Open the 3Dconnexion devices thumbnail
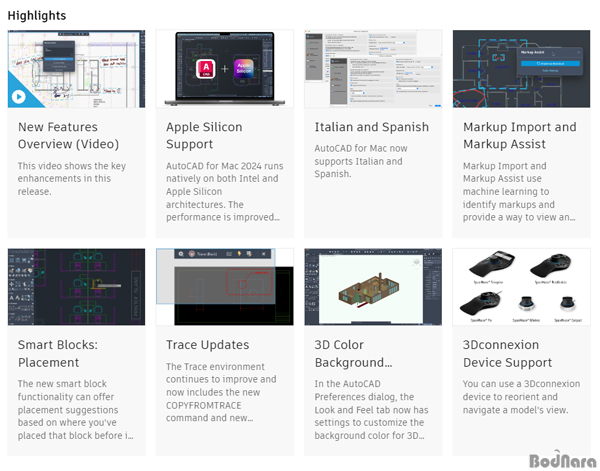Viewport: 600px width, 471px height. (521, 287)
